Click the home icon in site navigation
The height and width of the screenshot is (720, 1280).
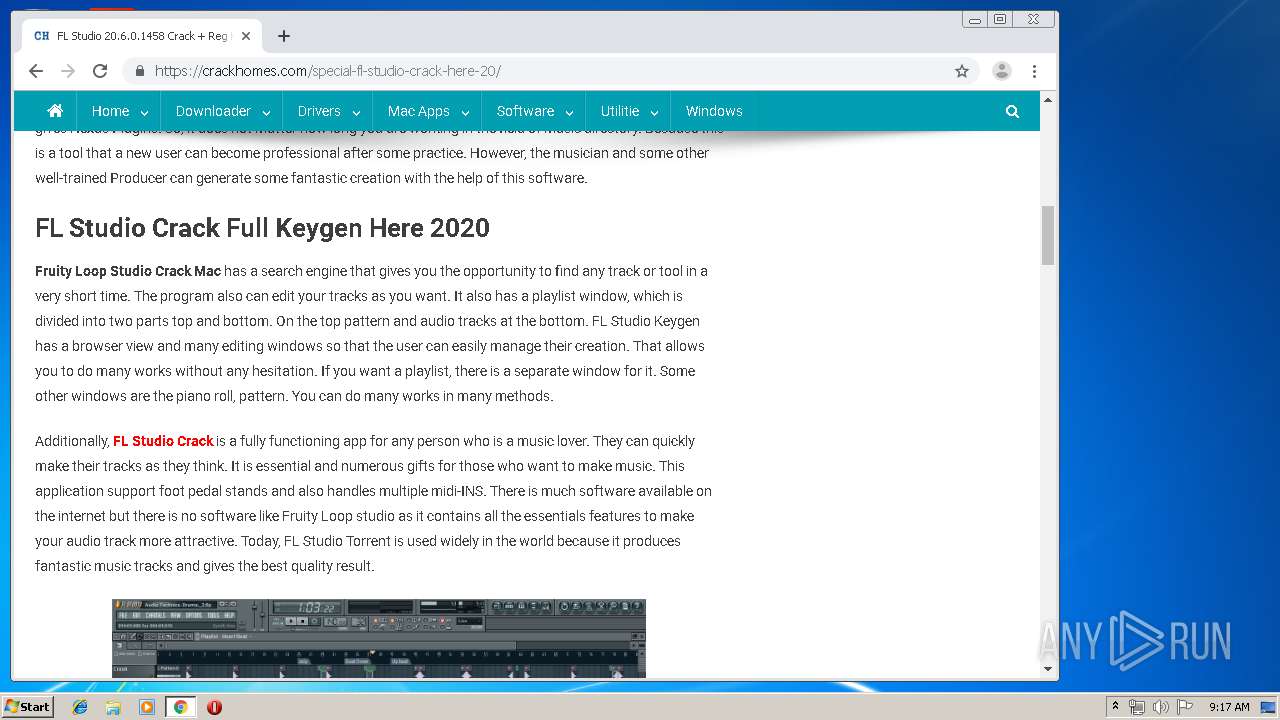(55, 111)
